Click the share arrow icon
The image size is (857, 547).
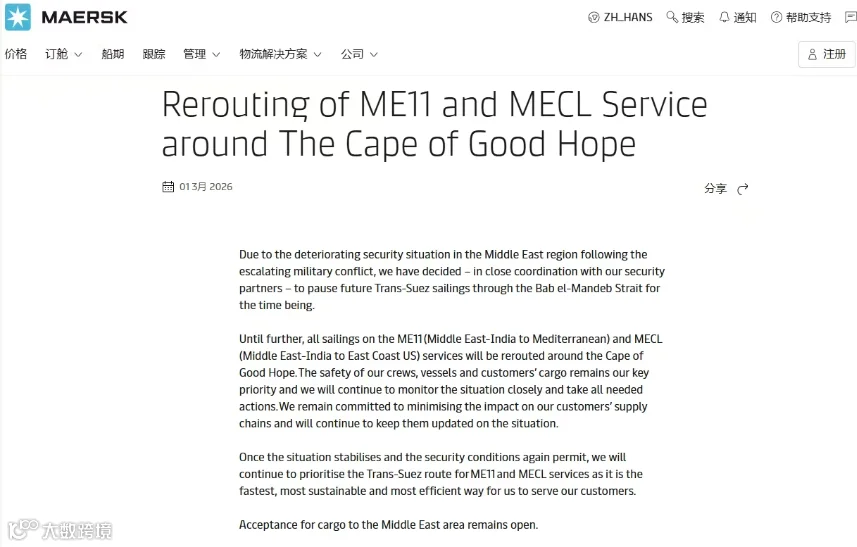[742, 189]
